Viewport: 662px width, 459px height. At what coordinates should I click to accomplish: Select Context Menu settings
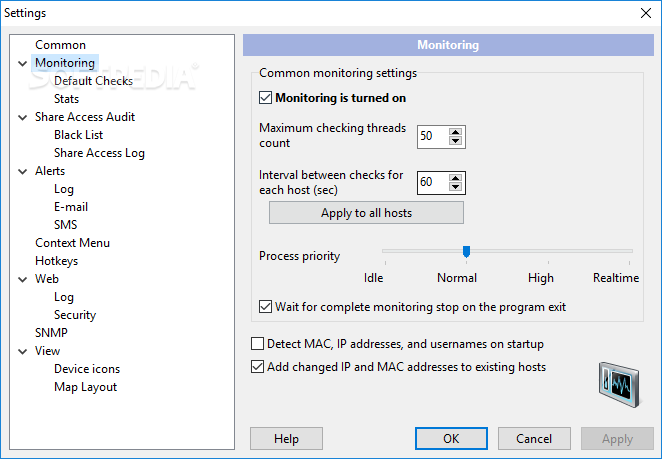point(72,243)
